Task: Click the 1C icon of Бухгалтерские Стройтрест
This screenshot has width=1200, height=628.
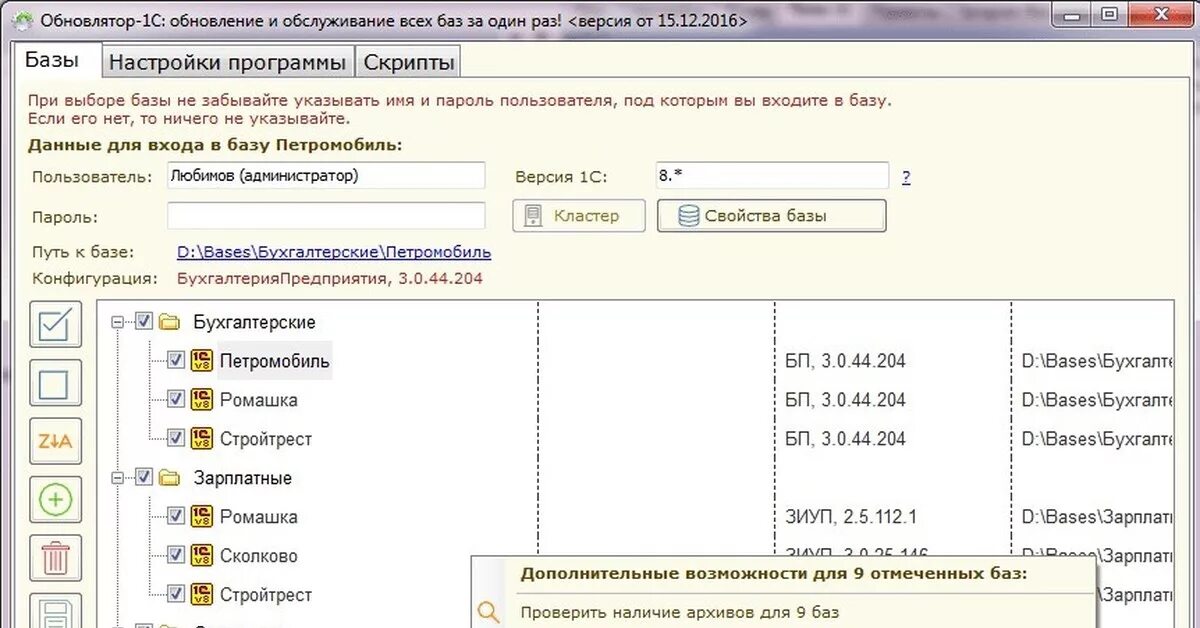Action: pyautogui.click(x=202, y=438)
